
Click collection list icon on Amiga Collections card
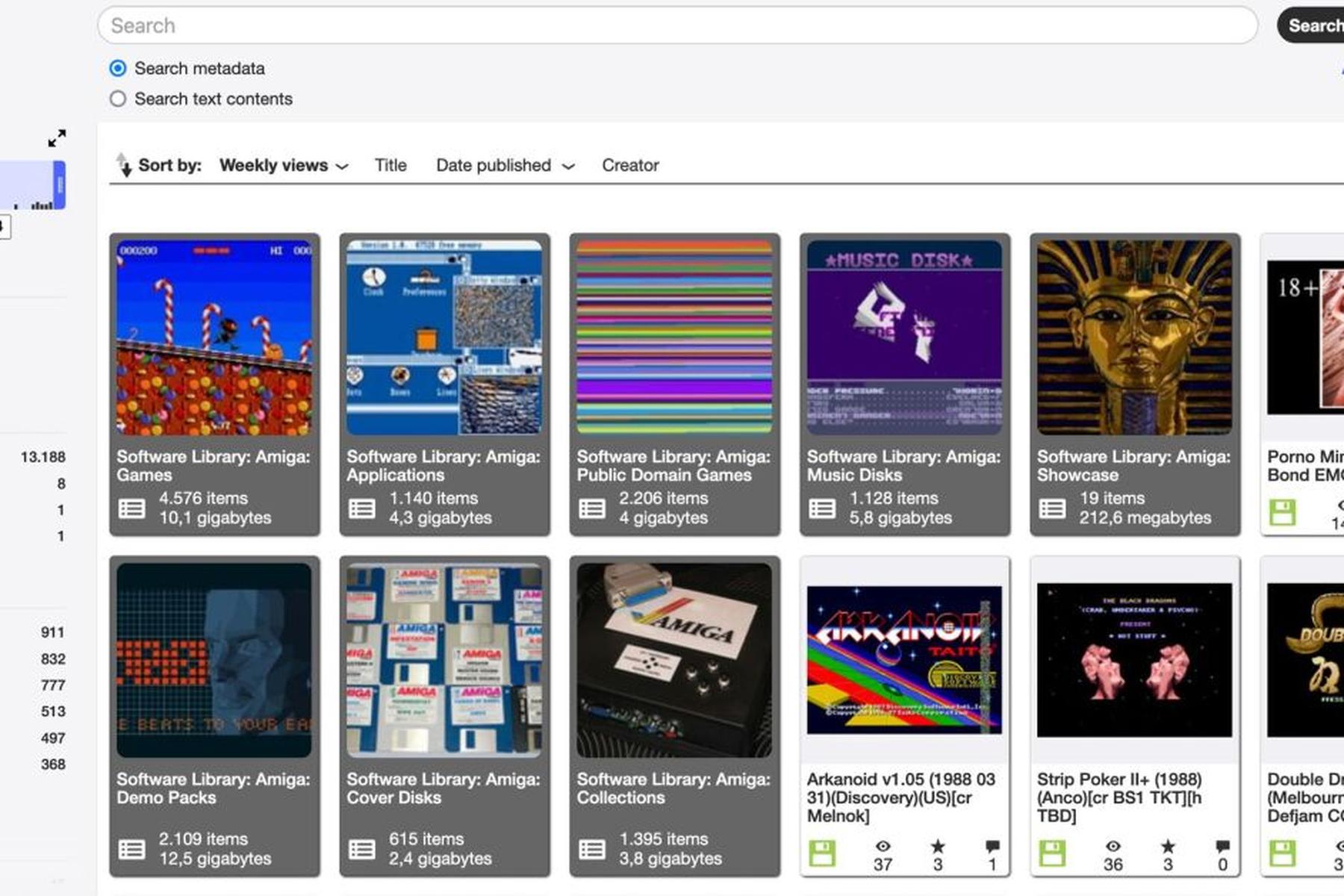[x=592, y=850]
